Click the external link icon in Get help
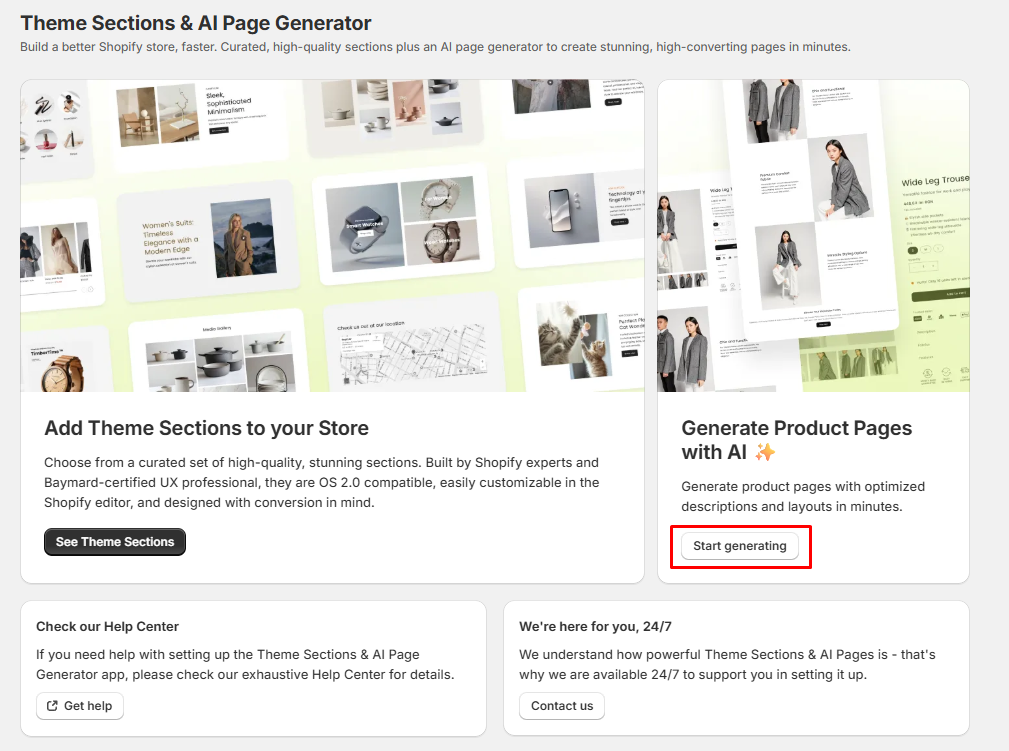The height and width of the screenshot is (751, 1009). pos(52,706)
